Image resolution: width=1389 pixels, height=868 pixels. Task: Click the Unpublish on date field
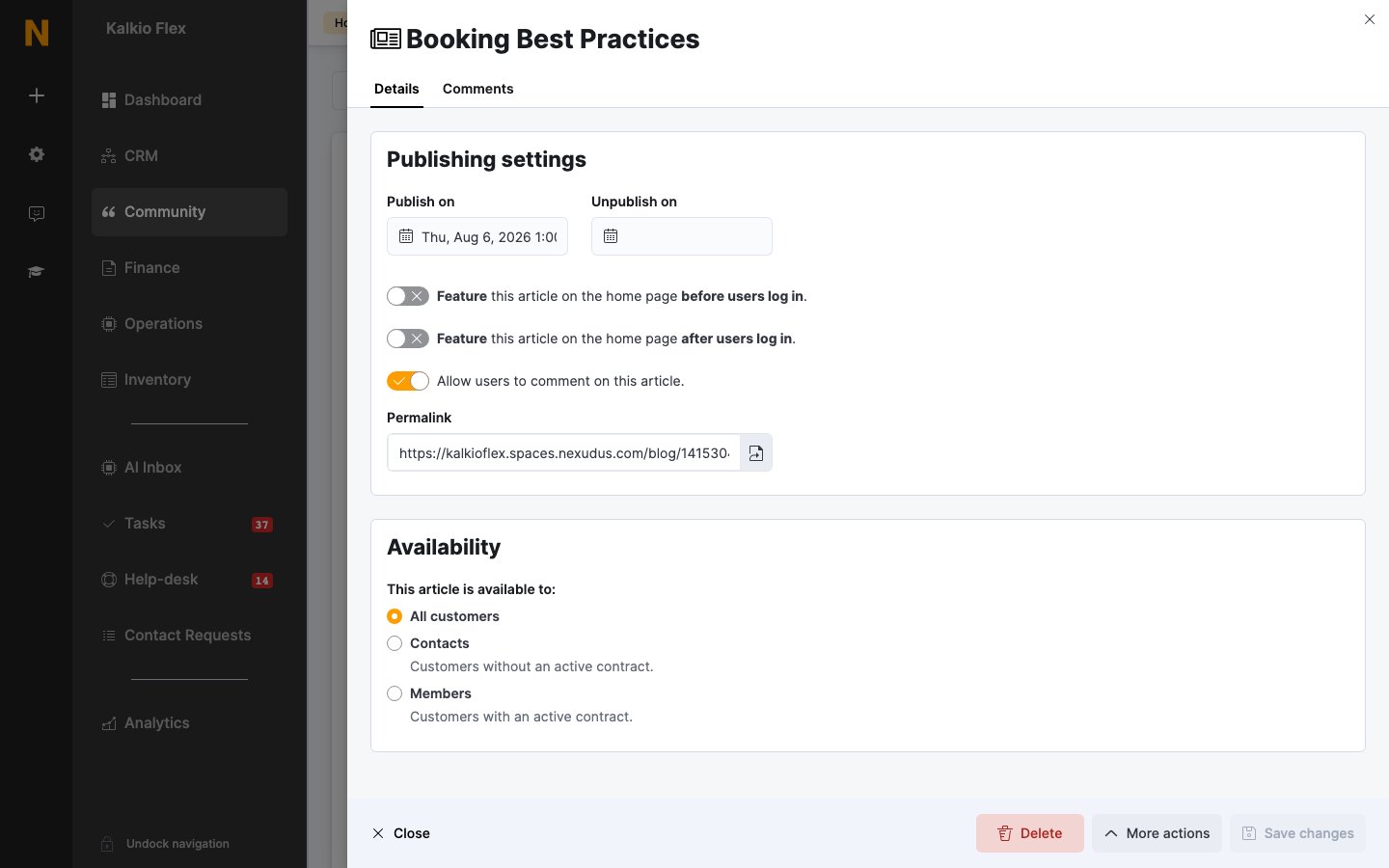(x=682, y=236)
